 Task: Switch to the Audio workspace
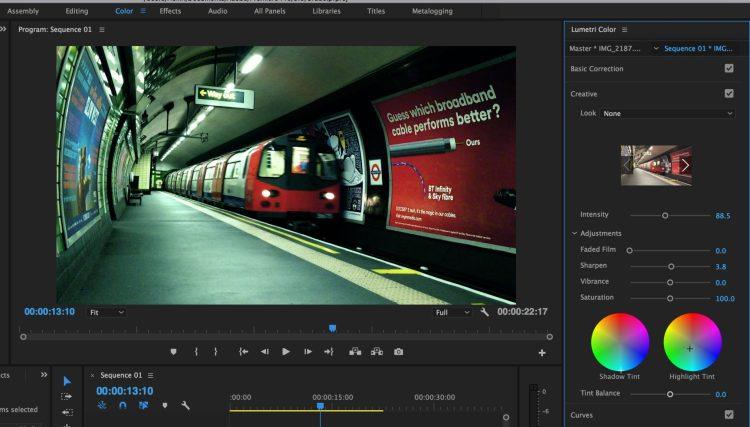pyautogui.click(x=218, y=11)
